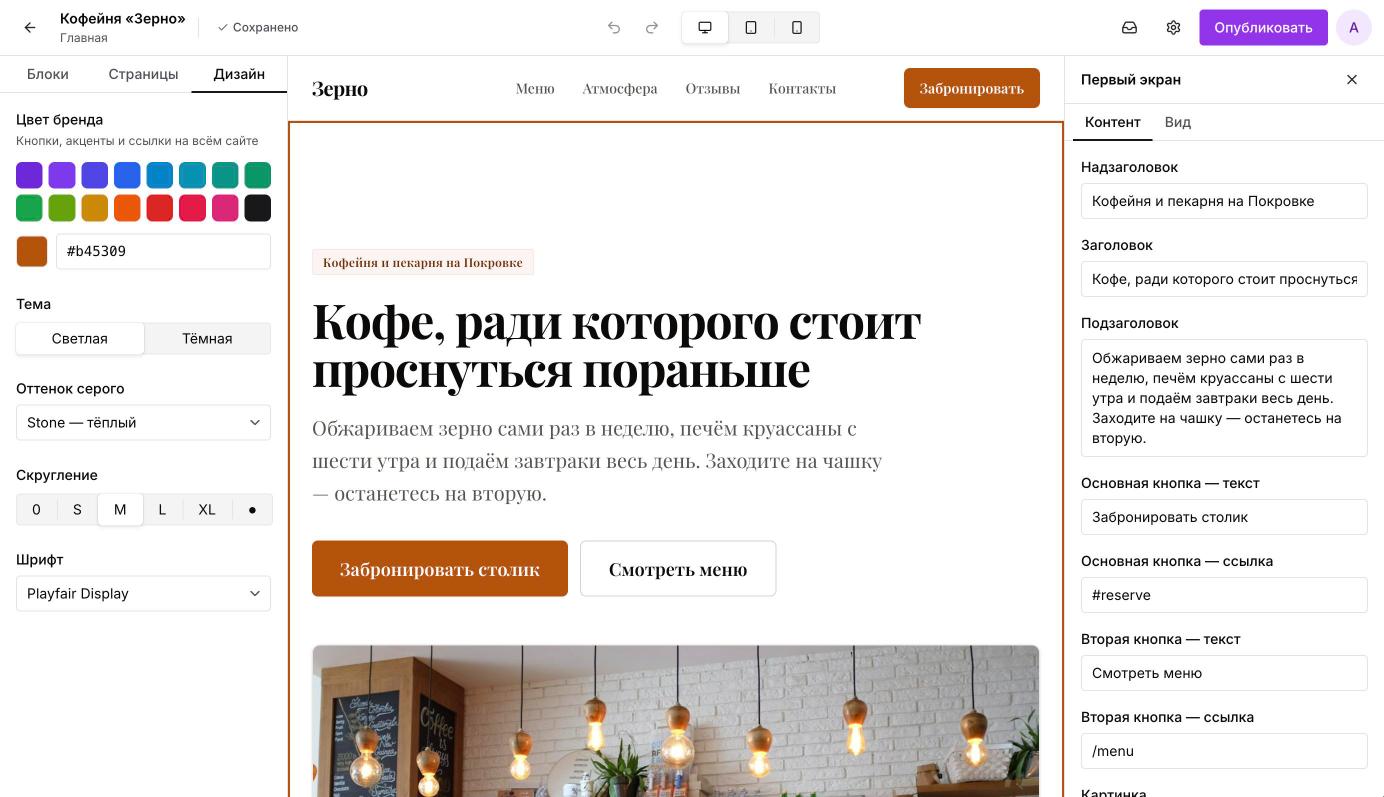Pick the pink brand color swatch
Viewport: 1384px width, 797px height.
point(225,208)
